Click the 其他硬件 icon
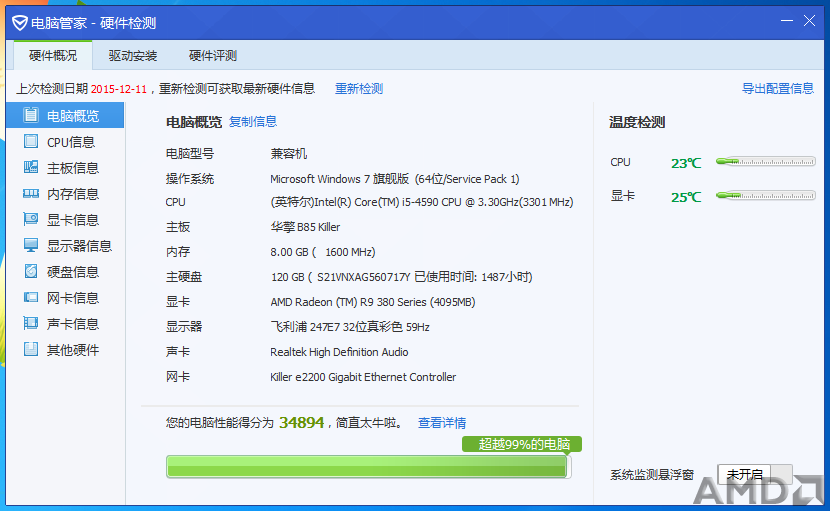 31,349
